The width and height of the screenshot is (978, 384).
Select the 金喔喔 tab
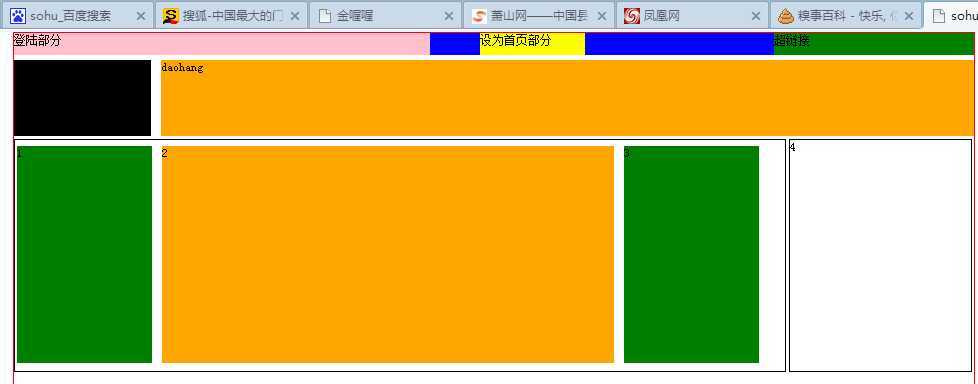385,16
